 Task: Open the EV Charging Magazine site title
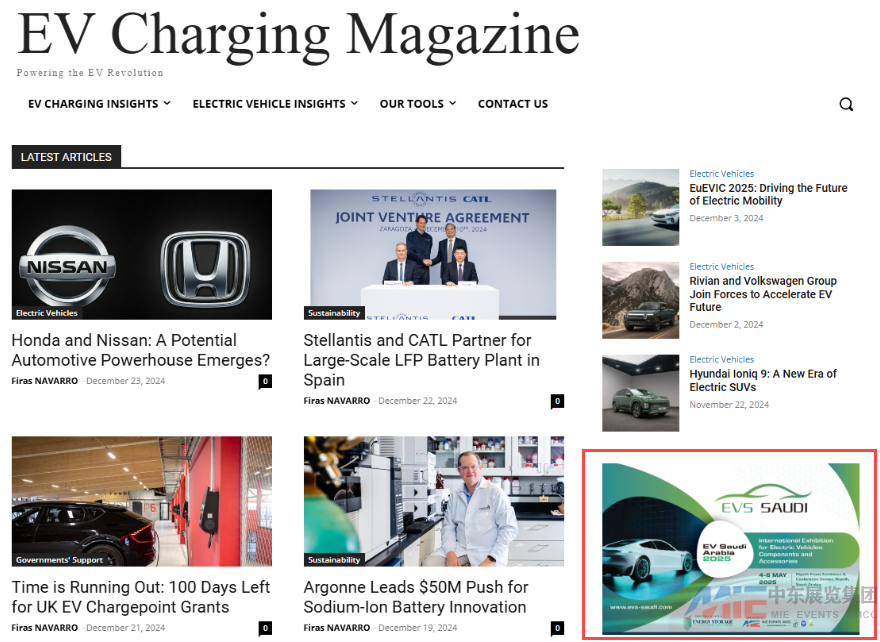pos(298,34)
